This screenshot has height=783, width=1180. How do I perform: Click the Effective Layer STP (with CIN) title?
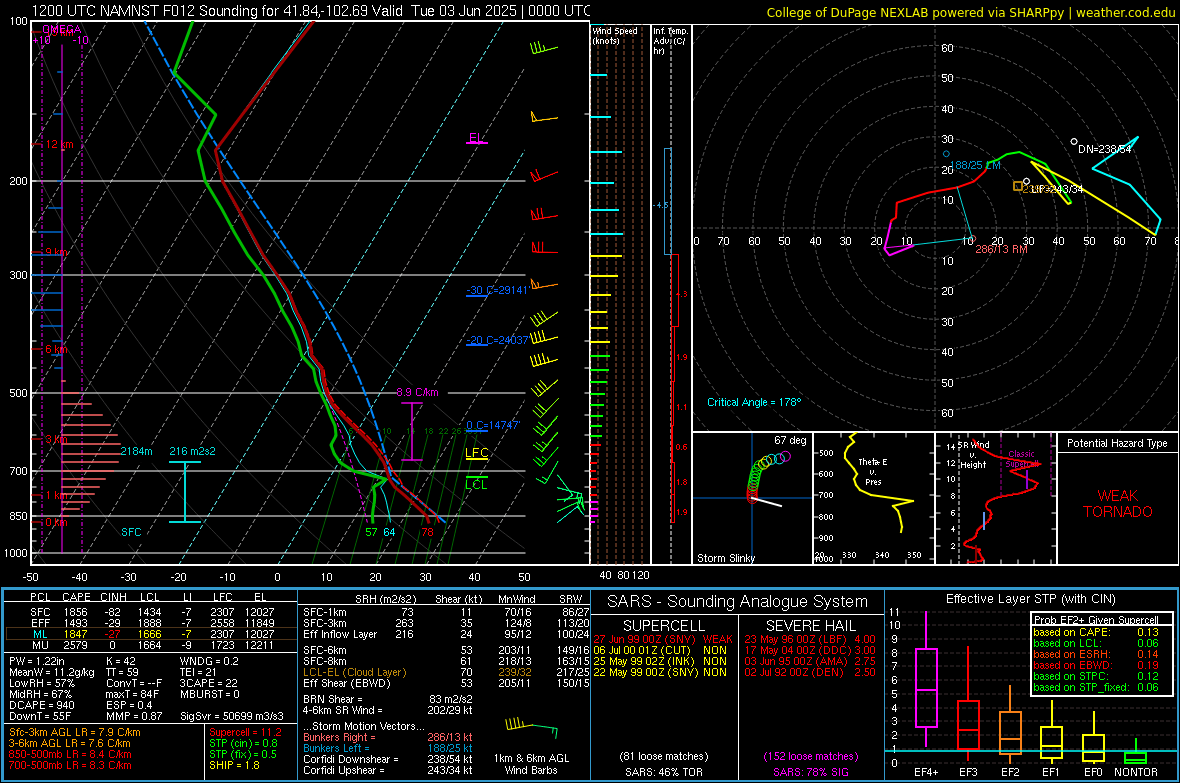point(1030,599)
